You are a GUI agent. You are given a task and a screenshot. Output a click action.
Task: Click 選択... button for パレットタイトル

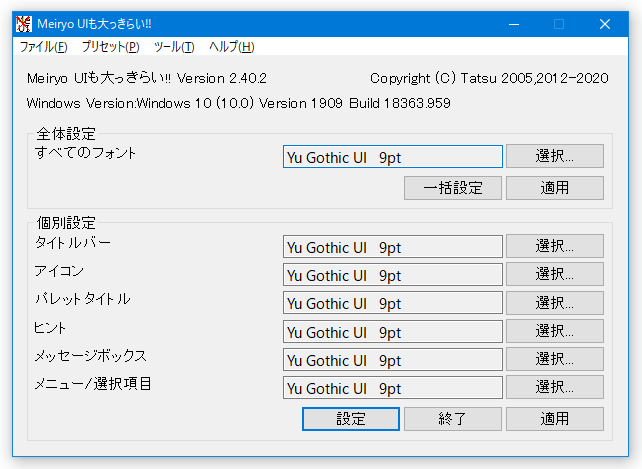[x=555, y=303]
